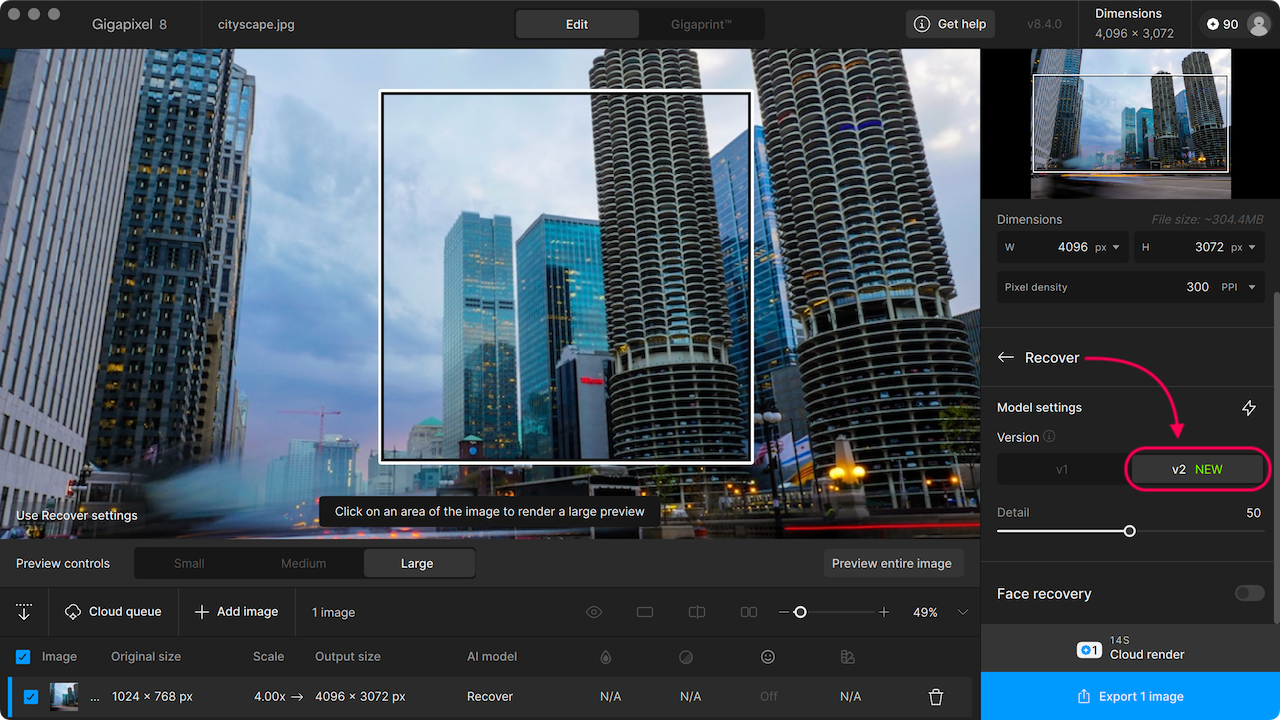Select the split view comparison icon

pos(697,612)
